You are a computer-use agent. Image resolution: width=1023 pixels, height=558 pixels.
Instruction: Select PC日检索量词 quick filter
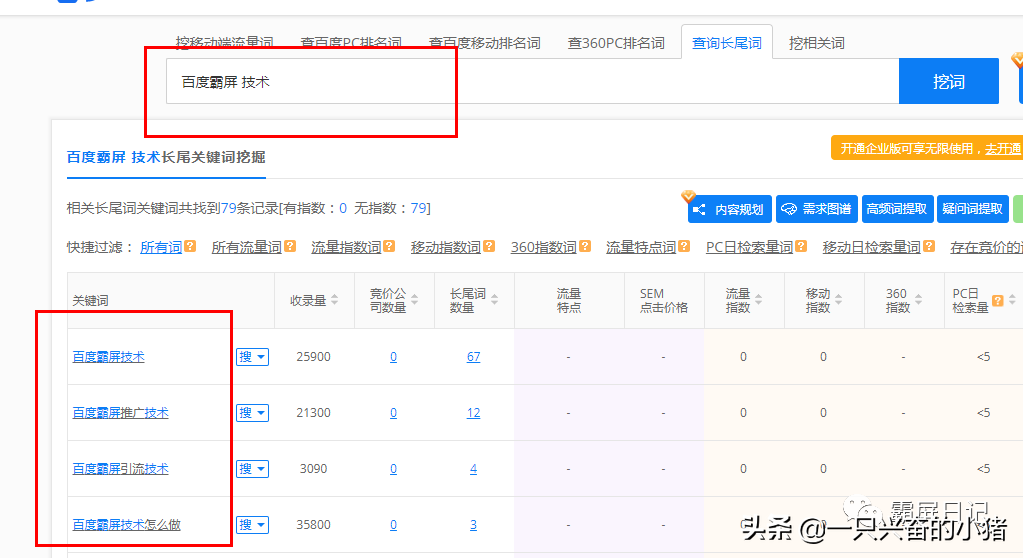point(749,247)
